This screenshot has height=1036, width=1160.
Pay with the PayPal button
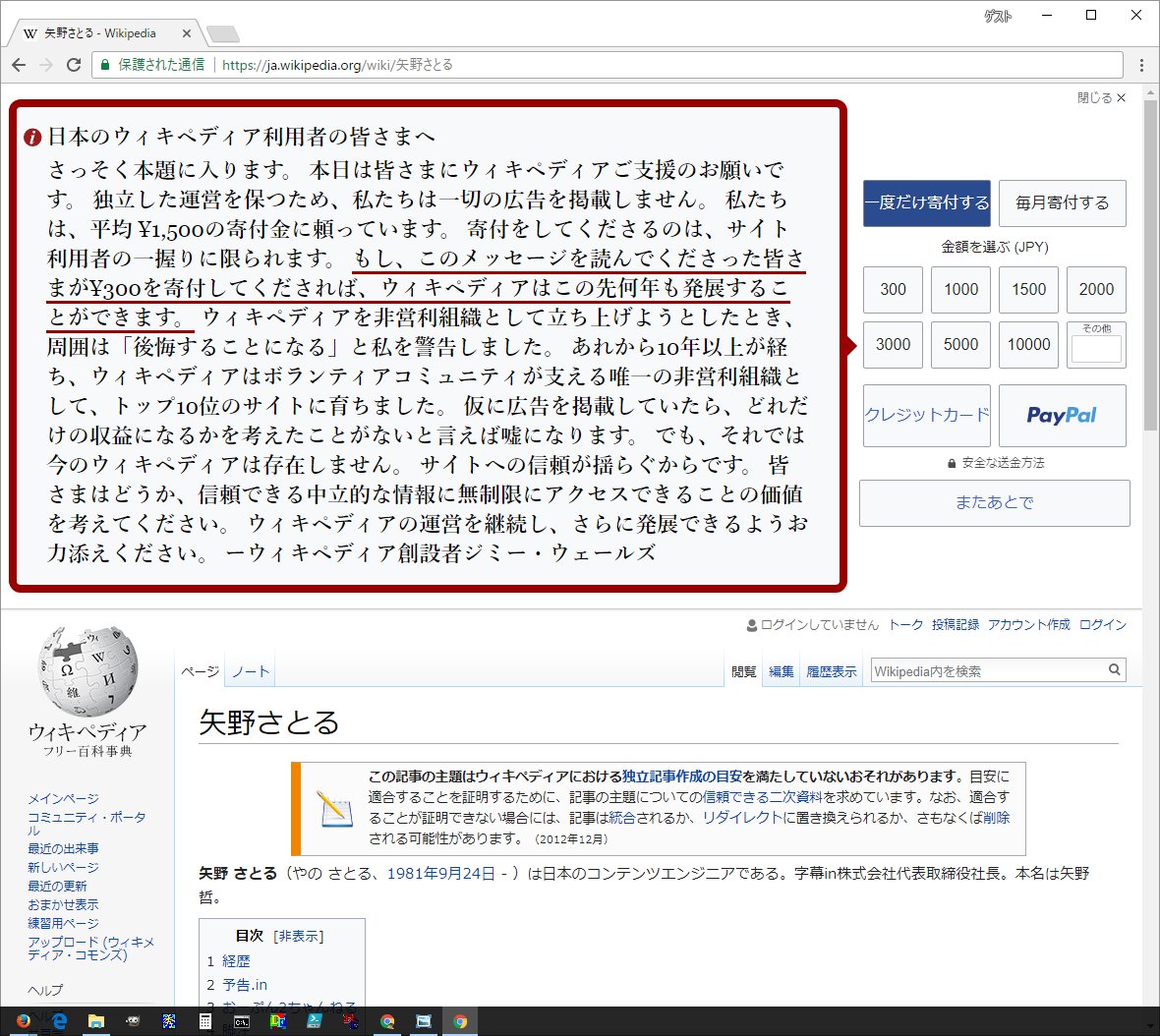[1062, 415]
